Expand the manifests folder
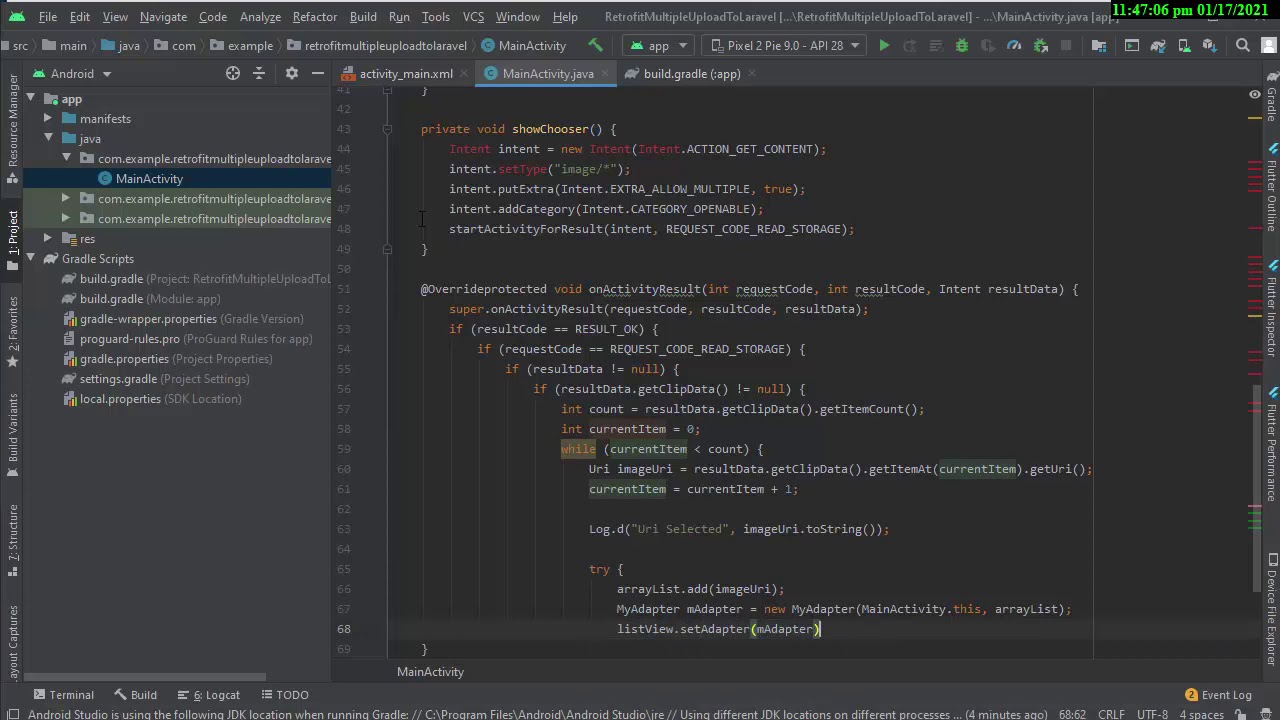Image resolution: width=1280 pixels, height=720 pixels. tap(48, 119)
